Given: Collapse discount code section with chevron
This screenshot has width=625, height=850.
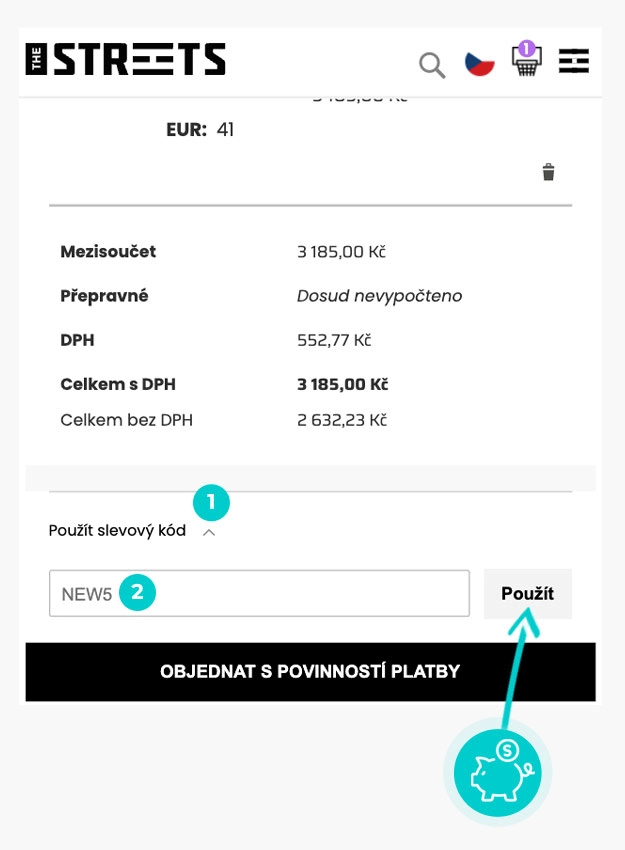Looking at the screenshot, I should click(209, 533).
